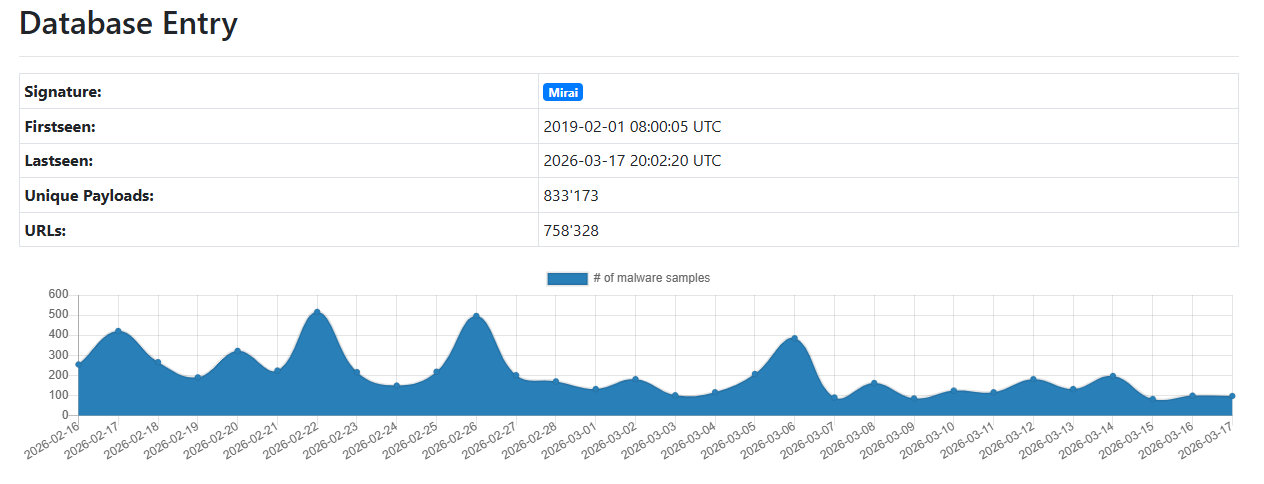The width and height of the screenshot is (1264, 484).
Task: Select the 2026-03-12 data point
Action: 1033,380
